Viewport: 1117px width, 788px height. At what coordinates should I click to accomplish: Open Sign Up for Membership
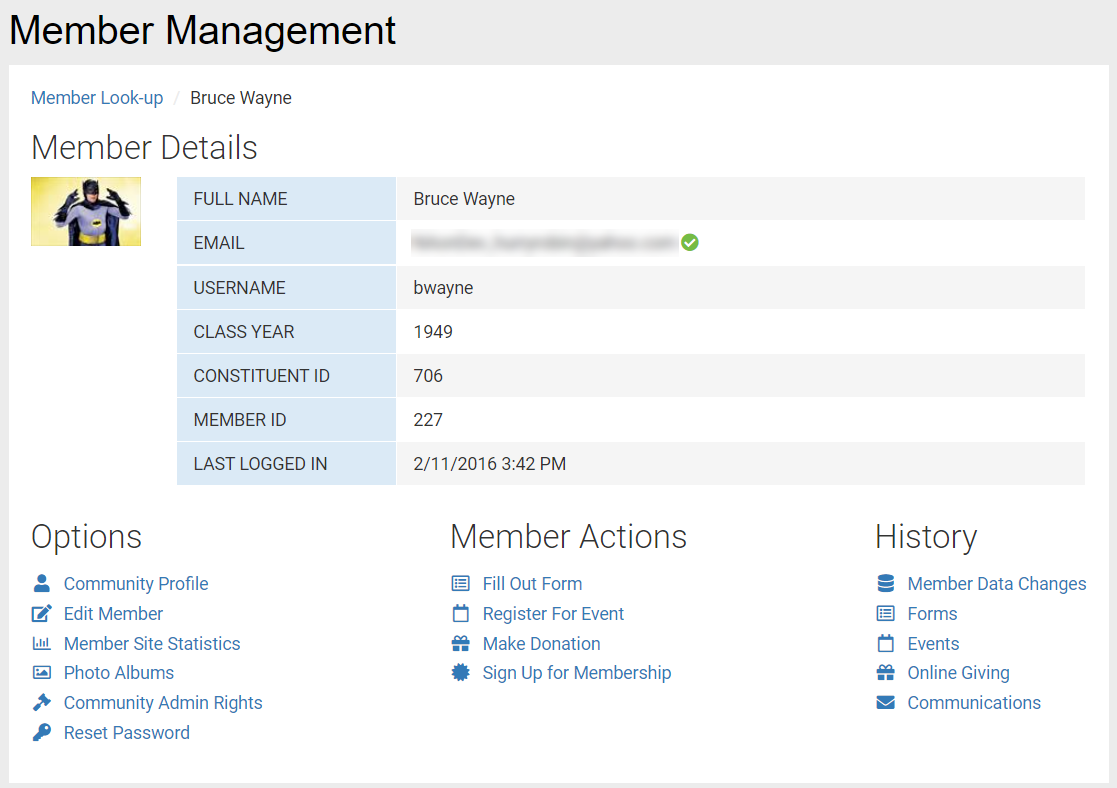click(577, 673)
